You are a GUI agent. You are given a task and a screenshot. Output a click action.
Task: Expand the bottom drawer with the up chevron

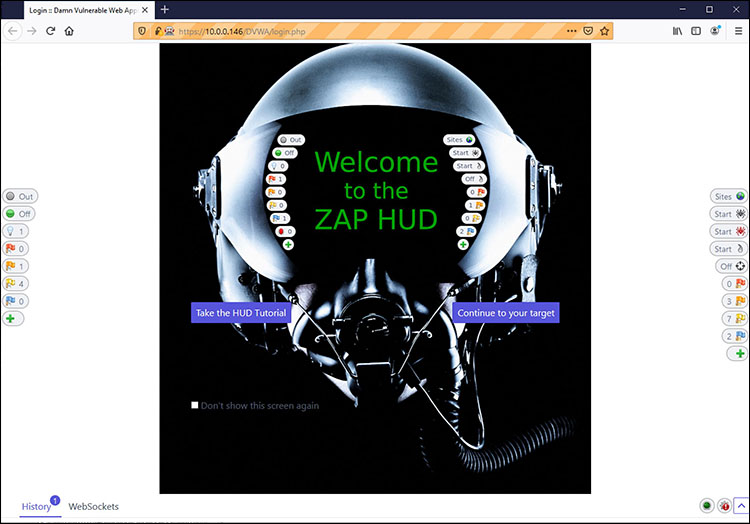click(741, 506)
